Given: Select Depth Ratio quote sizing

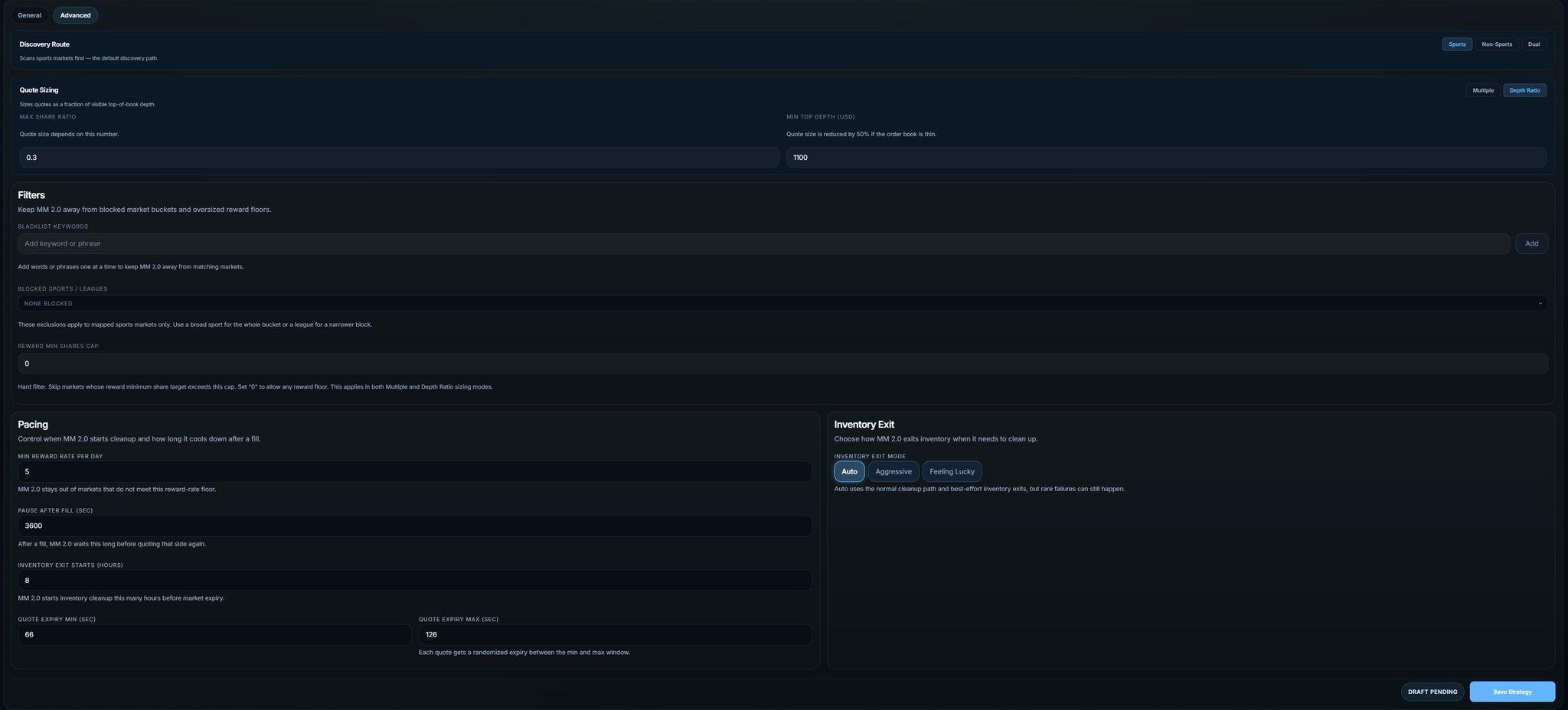Looking at the screenshot, I should pyautogui.click(x=1524, y=90).
